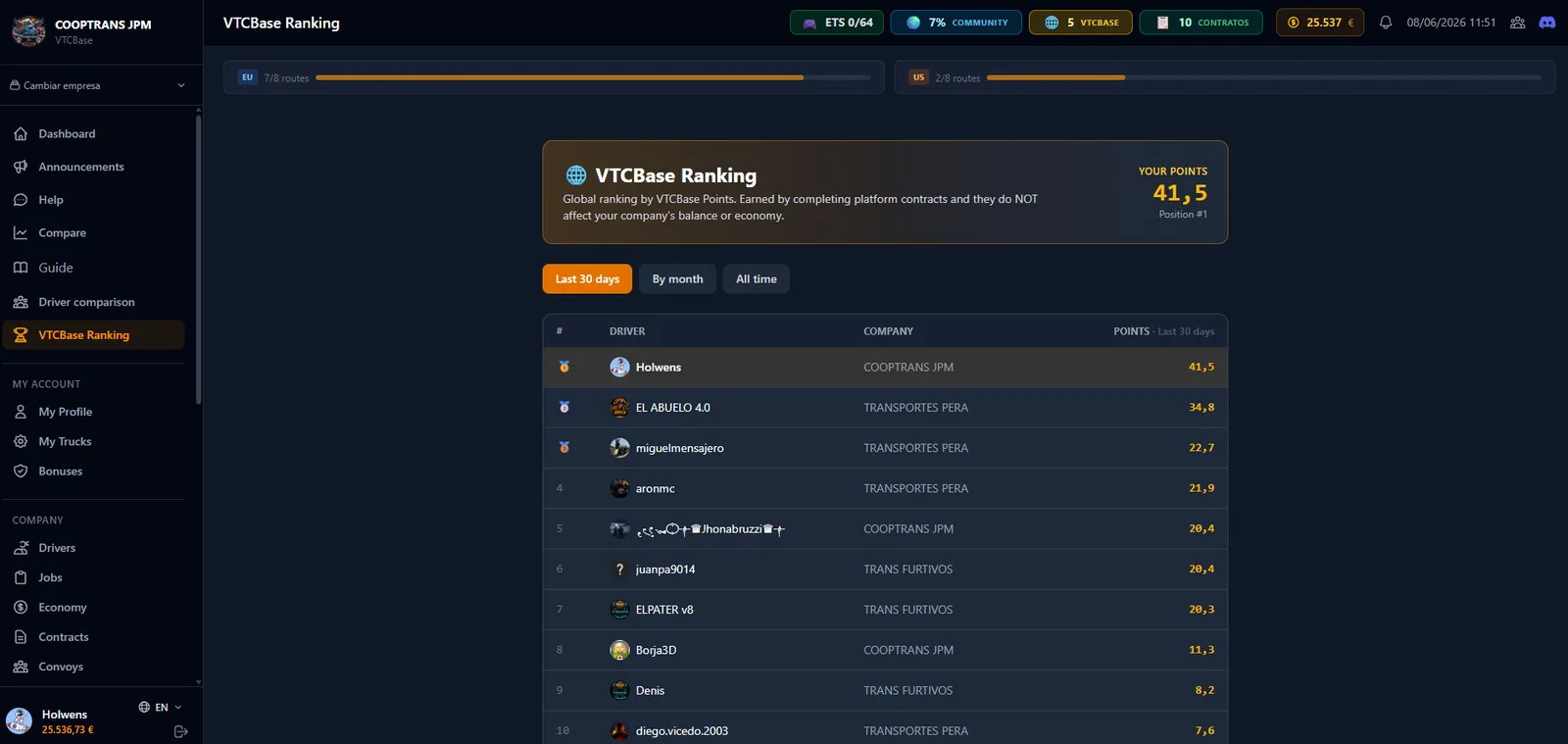Click TRANSPORTES PERA in aronmc row

916,488
